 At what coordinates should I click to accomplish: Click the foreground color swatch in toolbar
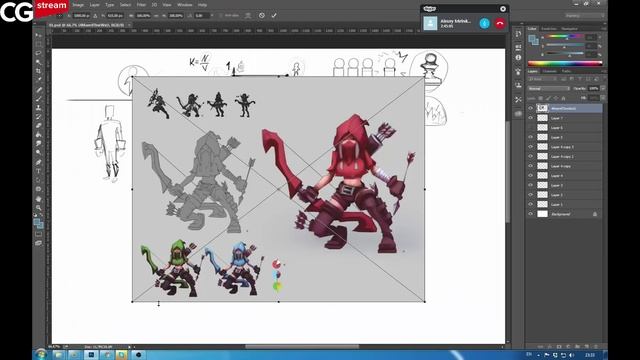[x=37, y=222]
